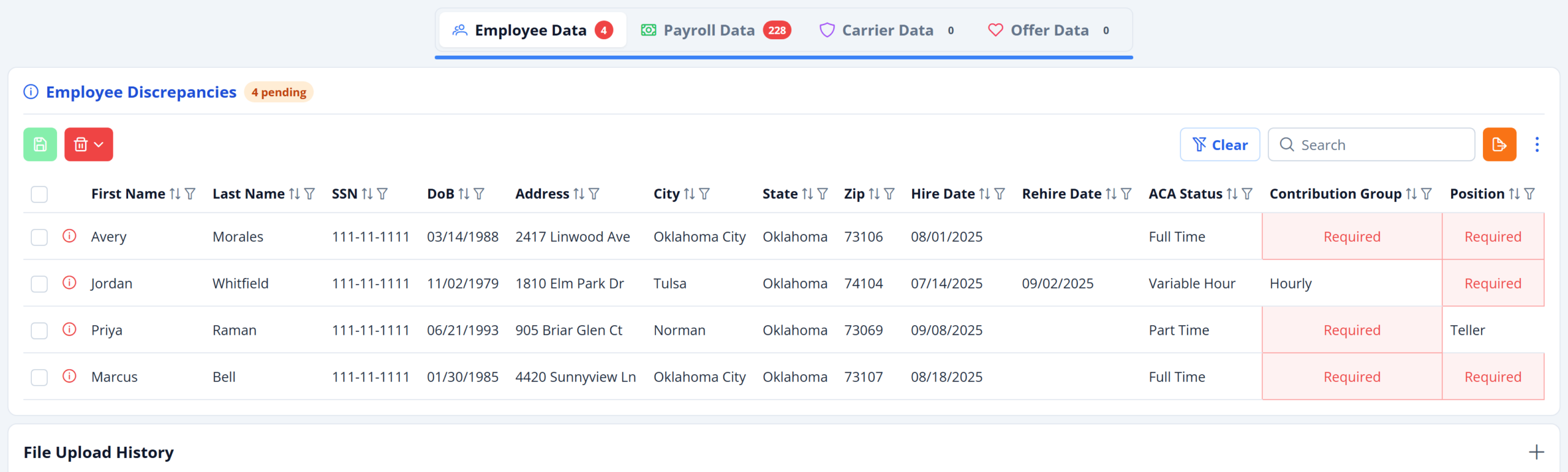Screen dimensions: 1568x472
Task: Switch to the Employee Data tab
Action: 533,30
